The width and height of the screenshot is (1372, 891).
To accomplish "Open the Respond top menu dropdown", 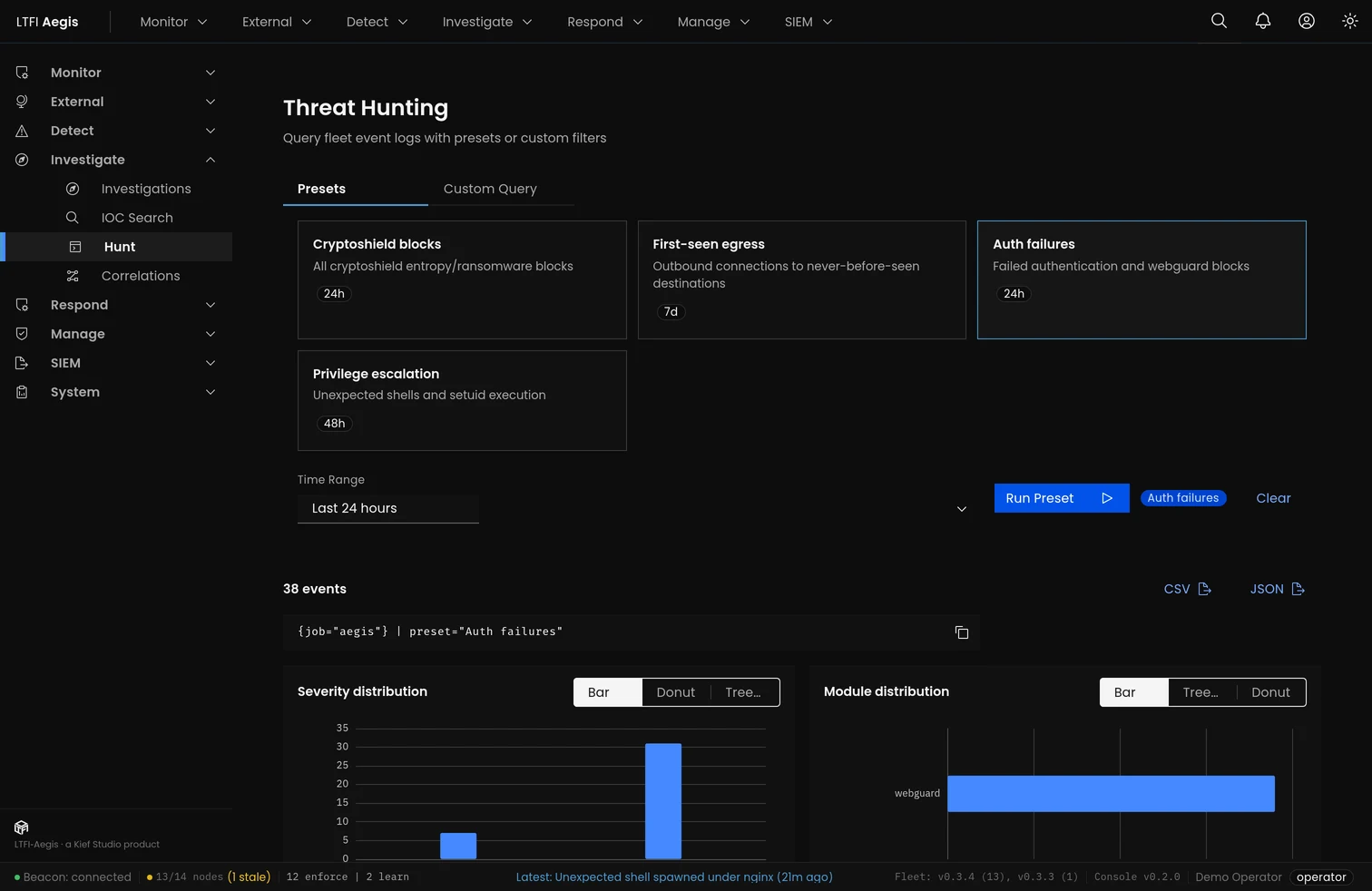I will 605,22.
